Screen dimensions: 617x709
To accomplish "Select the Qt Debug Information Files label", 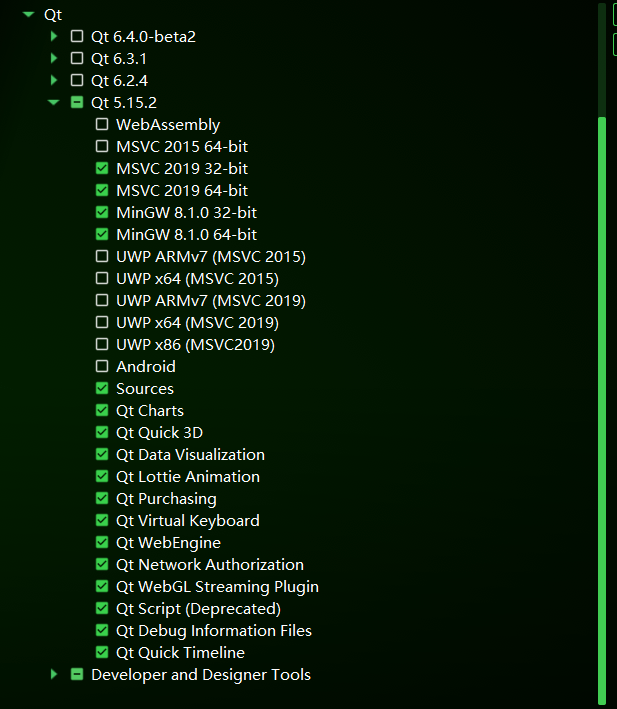I will (214, 631).
